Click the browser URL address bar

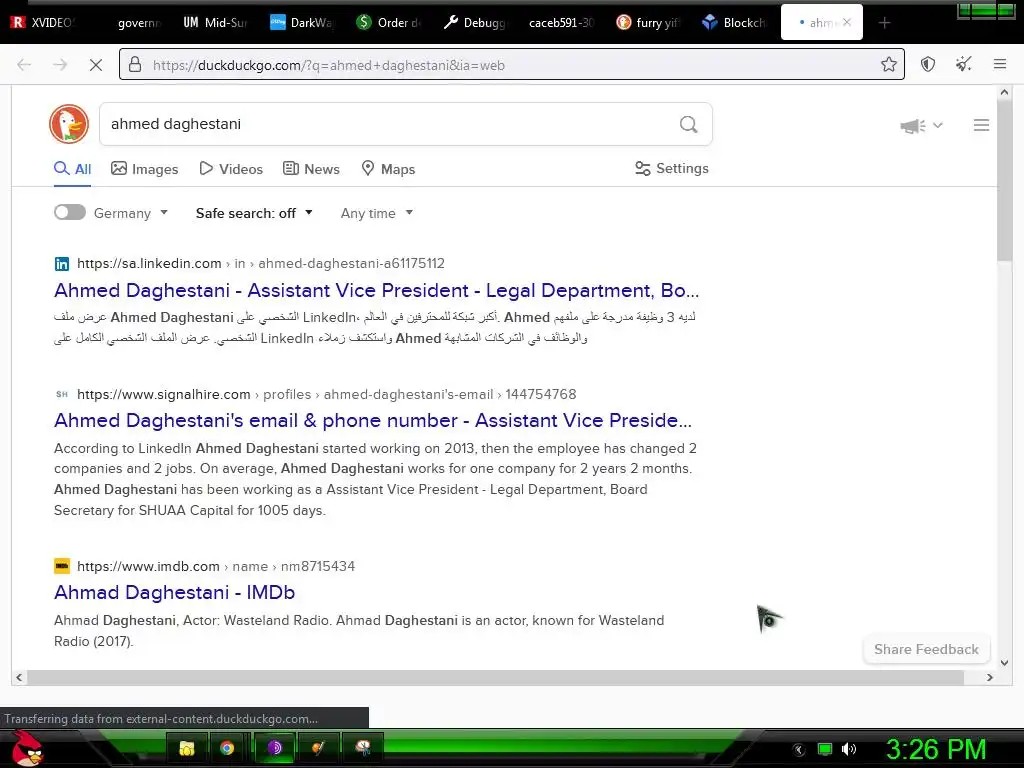(511, 65)
